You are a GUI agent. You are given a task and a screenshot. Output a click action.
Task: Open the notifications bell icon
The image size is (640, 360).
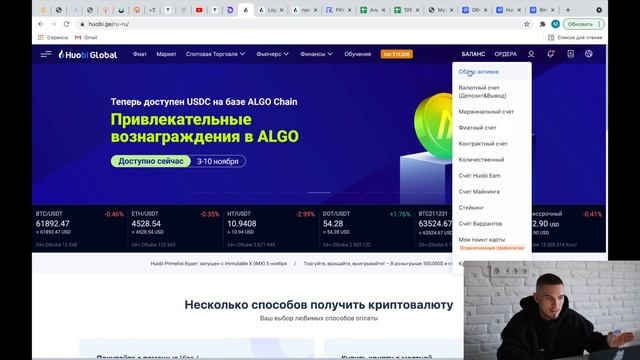tap(551, 54)
